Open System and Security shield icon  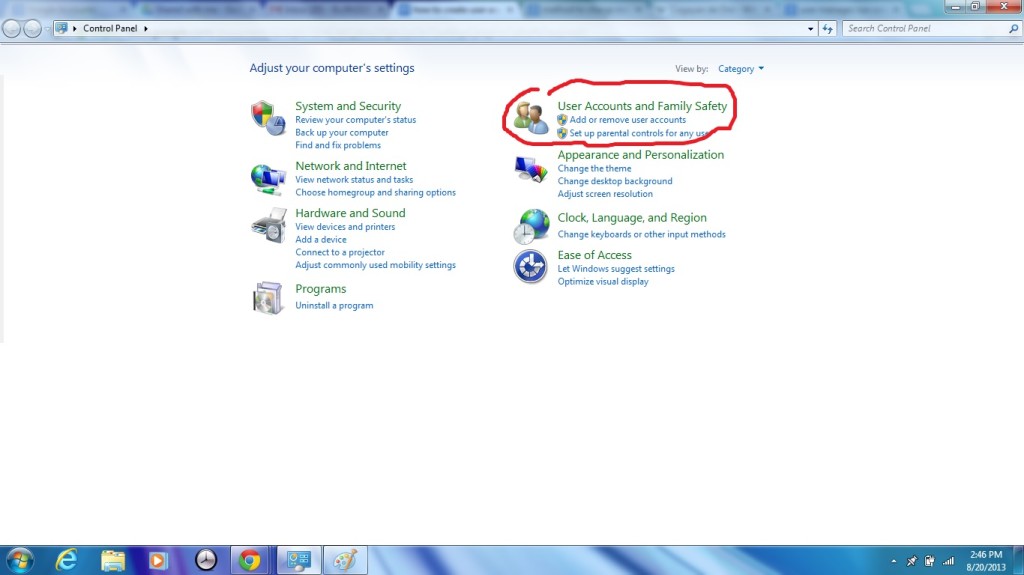tap(268, 118)
